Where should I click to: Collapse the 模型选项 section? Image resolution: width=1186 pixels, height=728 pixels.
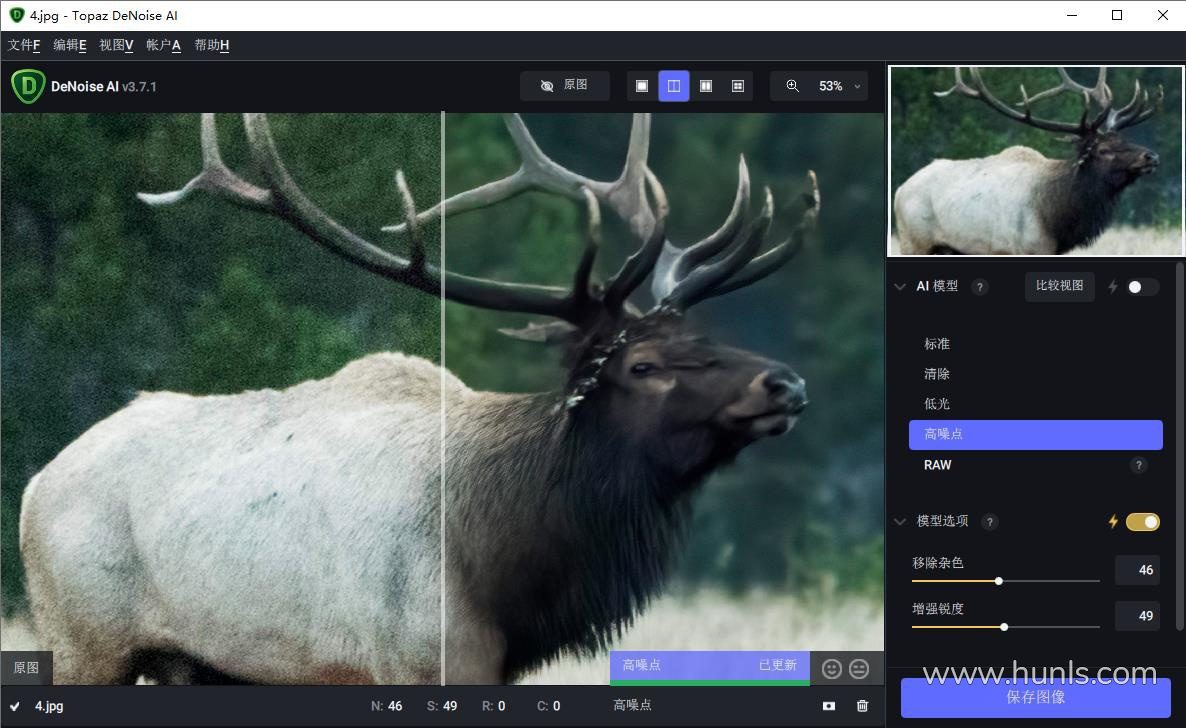(x=900, y=522)
